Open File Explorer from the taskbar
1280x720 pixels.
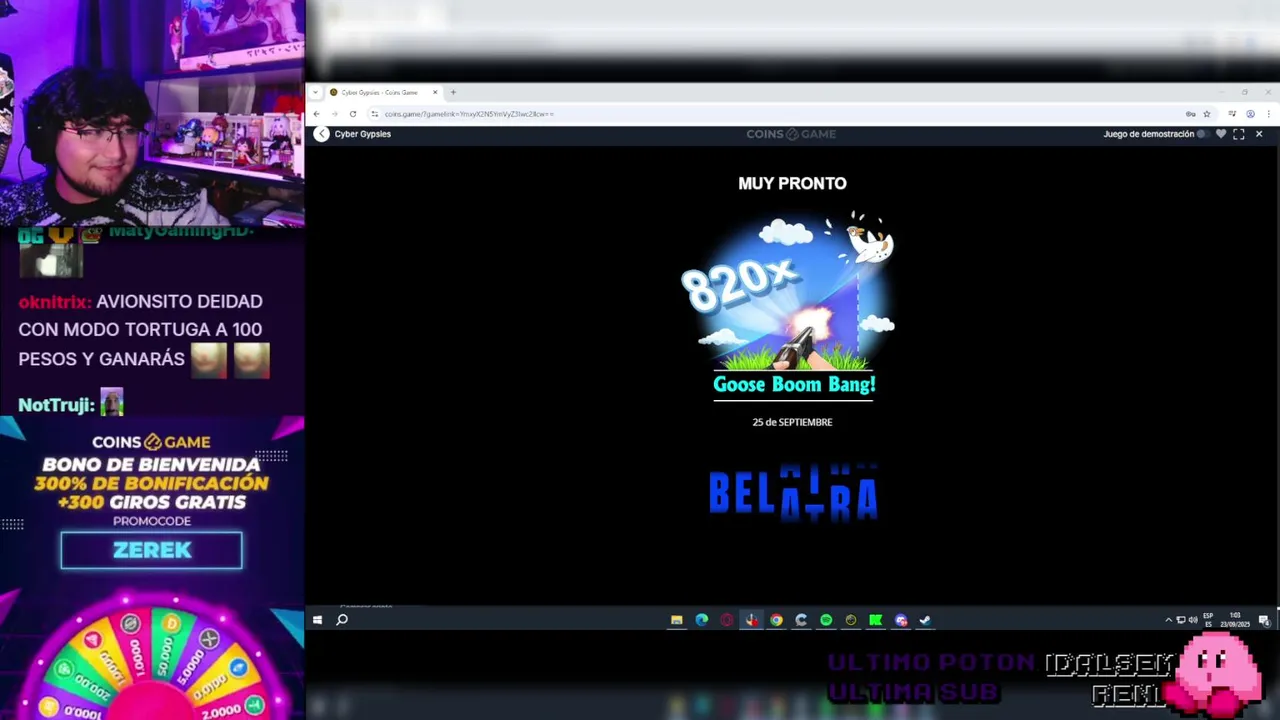(677, 620)
